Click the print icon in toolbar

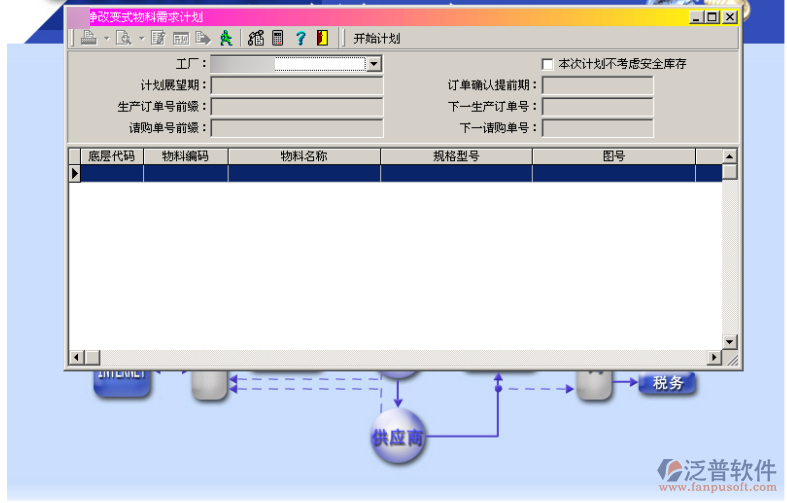pos(89,38)
